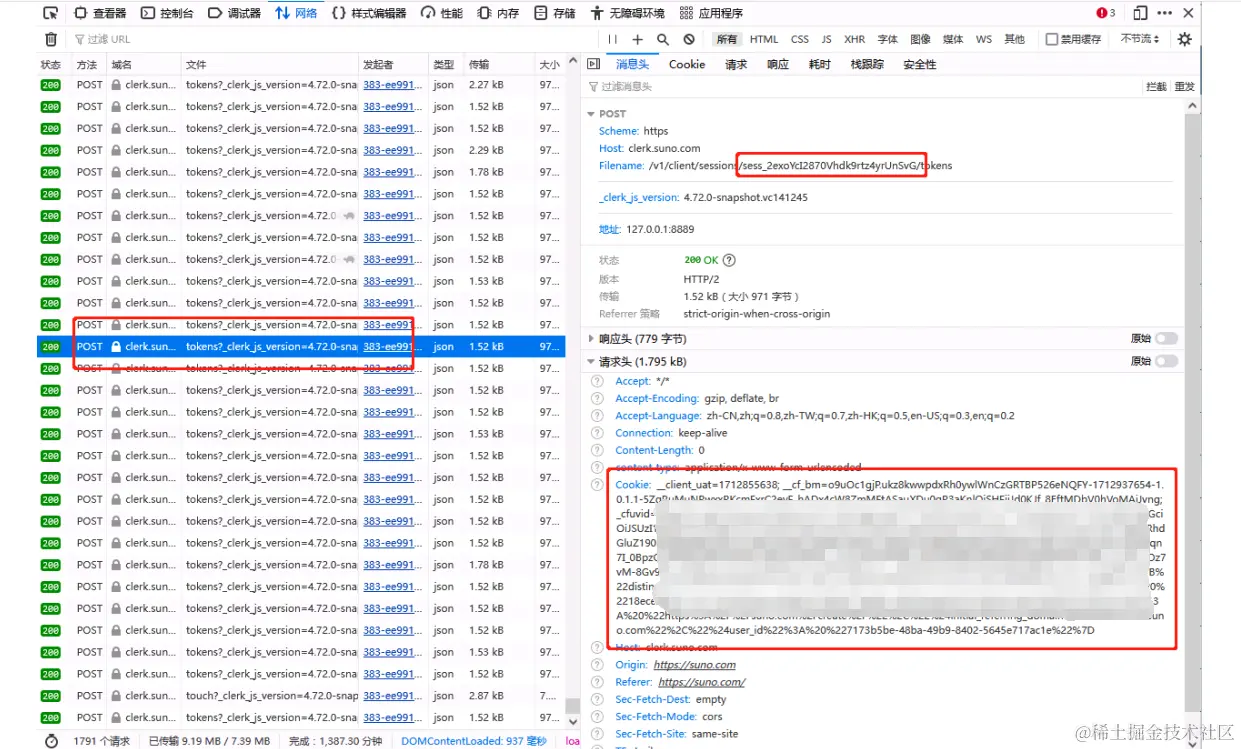Open the 存储 tab
Viewport: 1241px width, 749px height.
click(x=555, y=13)
